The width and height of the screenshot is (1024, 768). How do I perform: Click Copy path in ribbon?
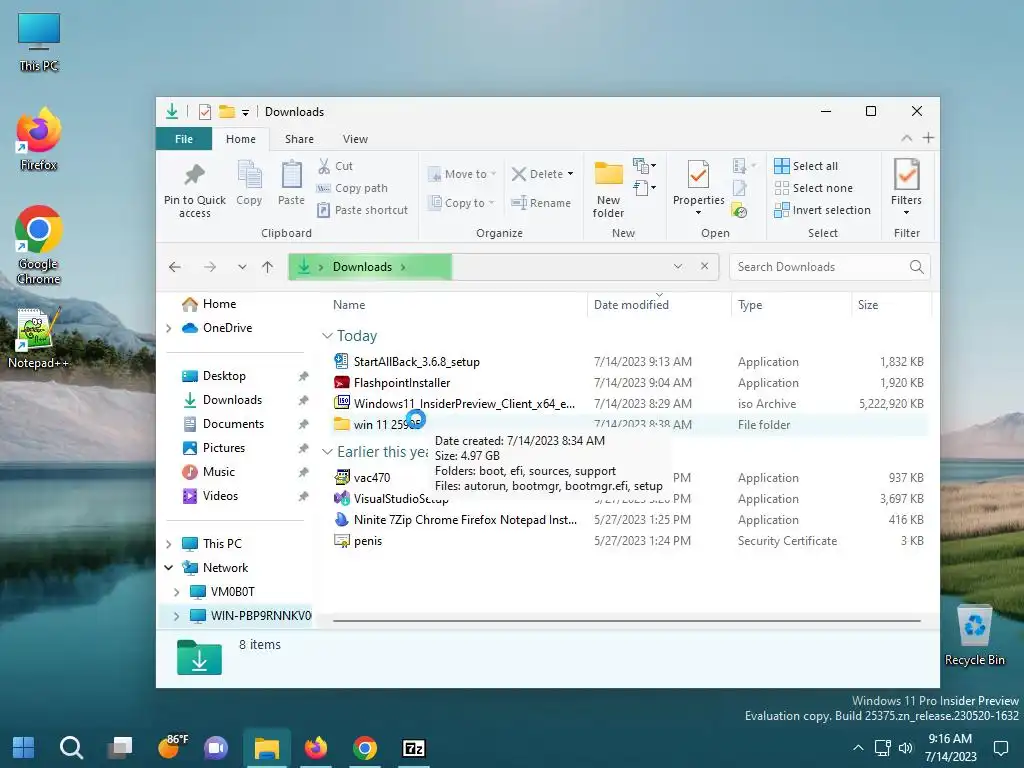coord(352,188)
